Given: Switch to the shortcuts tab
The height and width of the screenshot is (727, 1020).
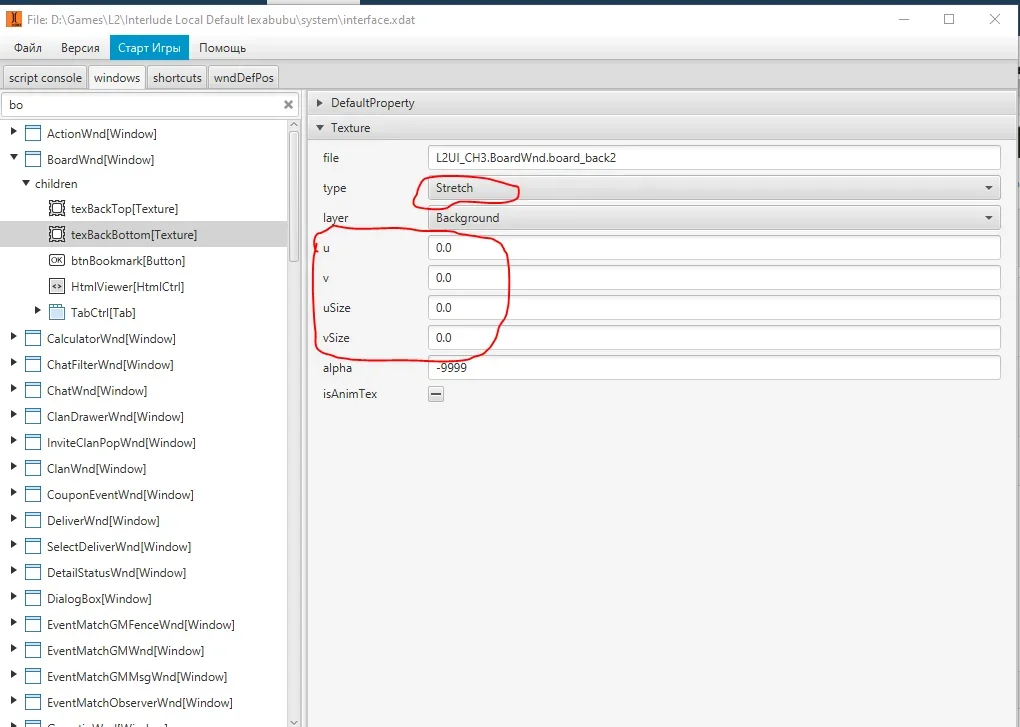Looking at the screenshot, I should (177, 78).
